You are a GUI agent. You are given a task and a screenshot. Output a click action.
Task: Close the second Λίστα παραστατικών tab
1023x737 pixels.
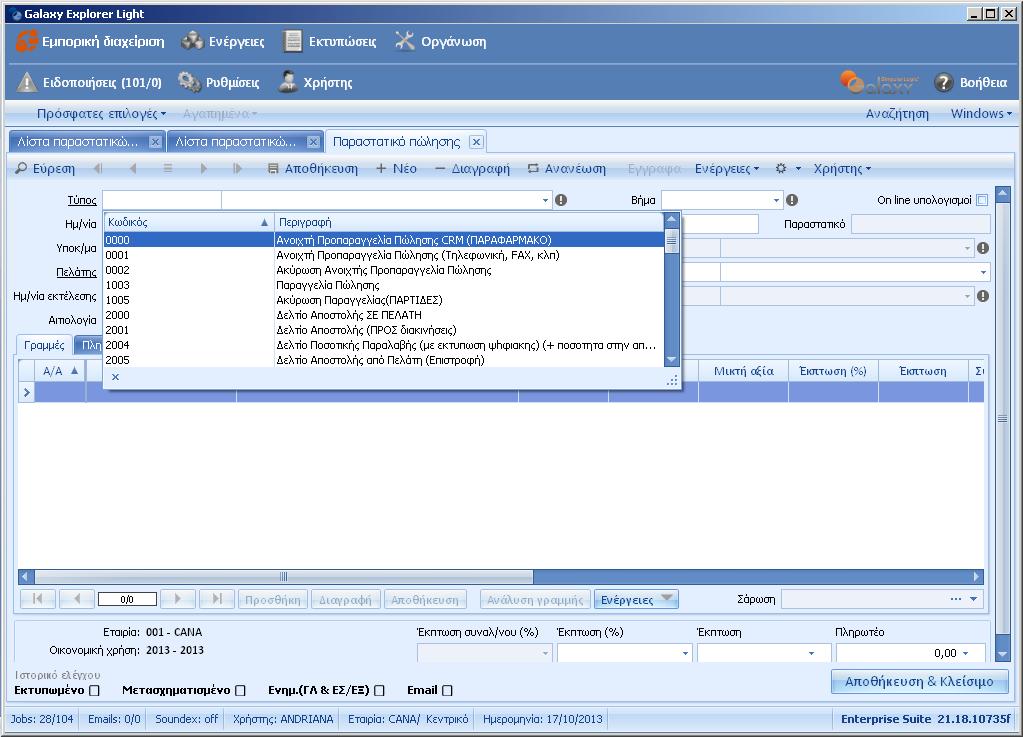(313, 142)
